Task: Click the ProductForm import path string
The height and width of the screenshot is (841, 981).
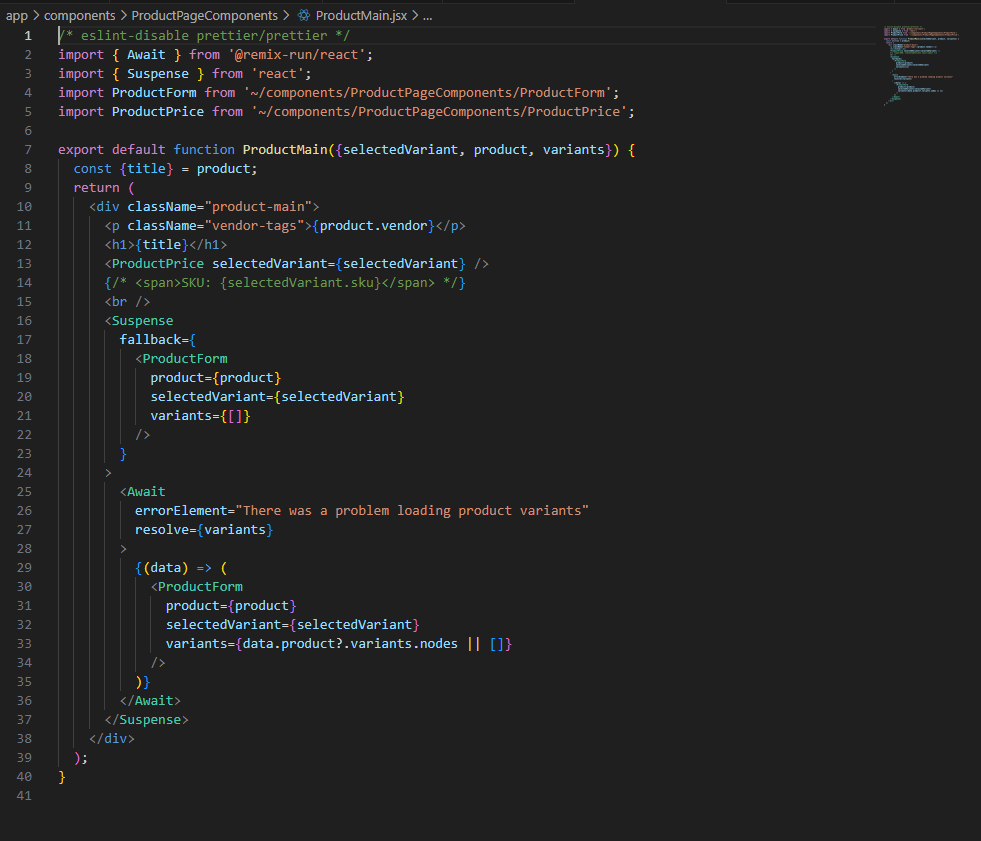Action: coord(427,93)
